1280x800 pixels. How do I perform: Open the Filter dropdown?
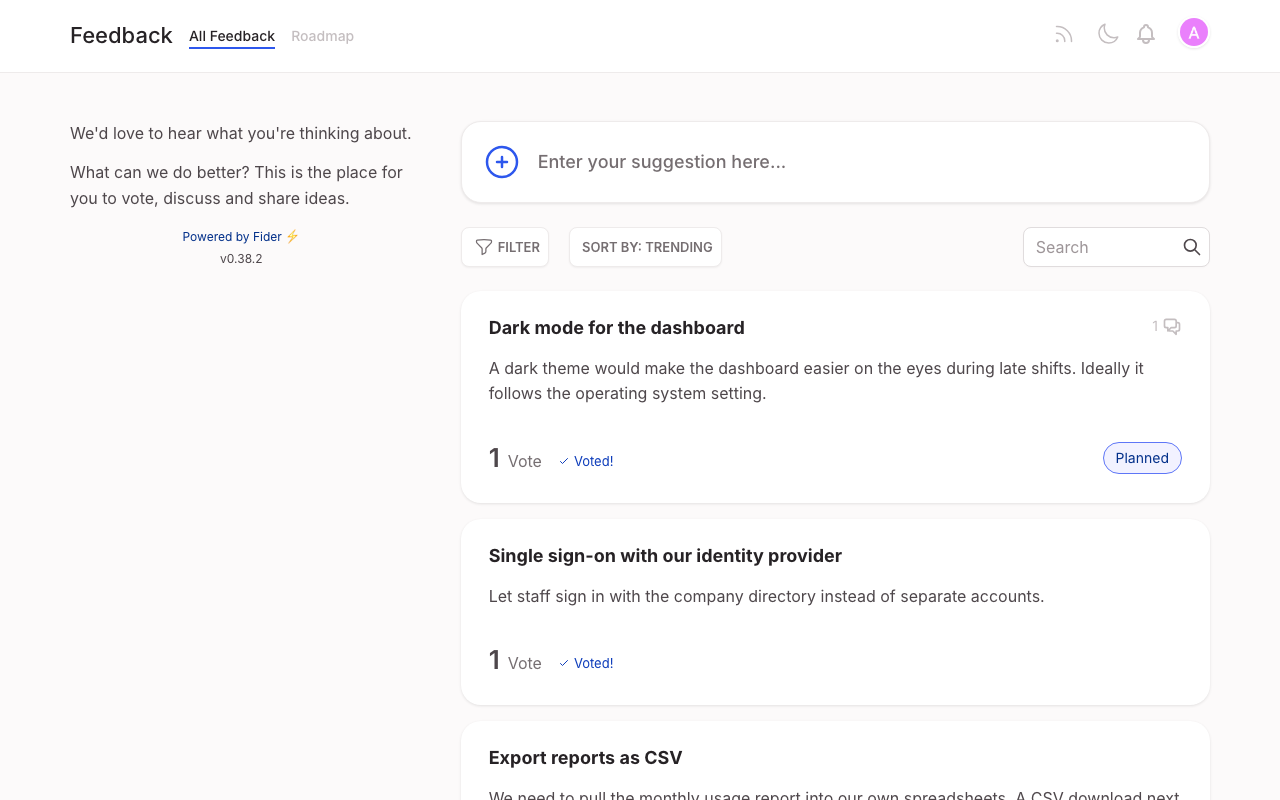pos(505,247)
